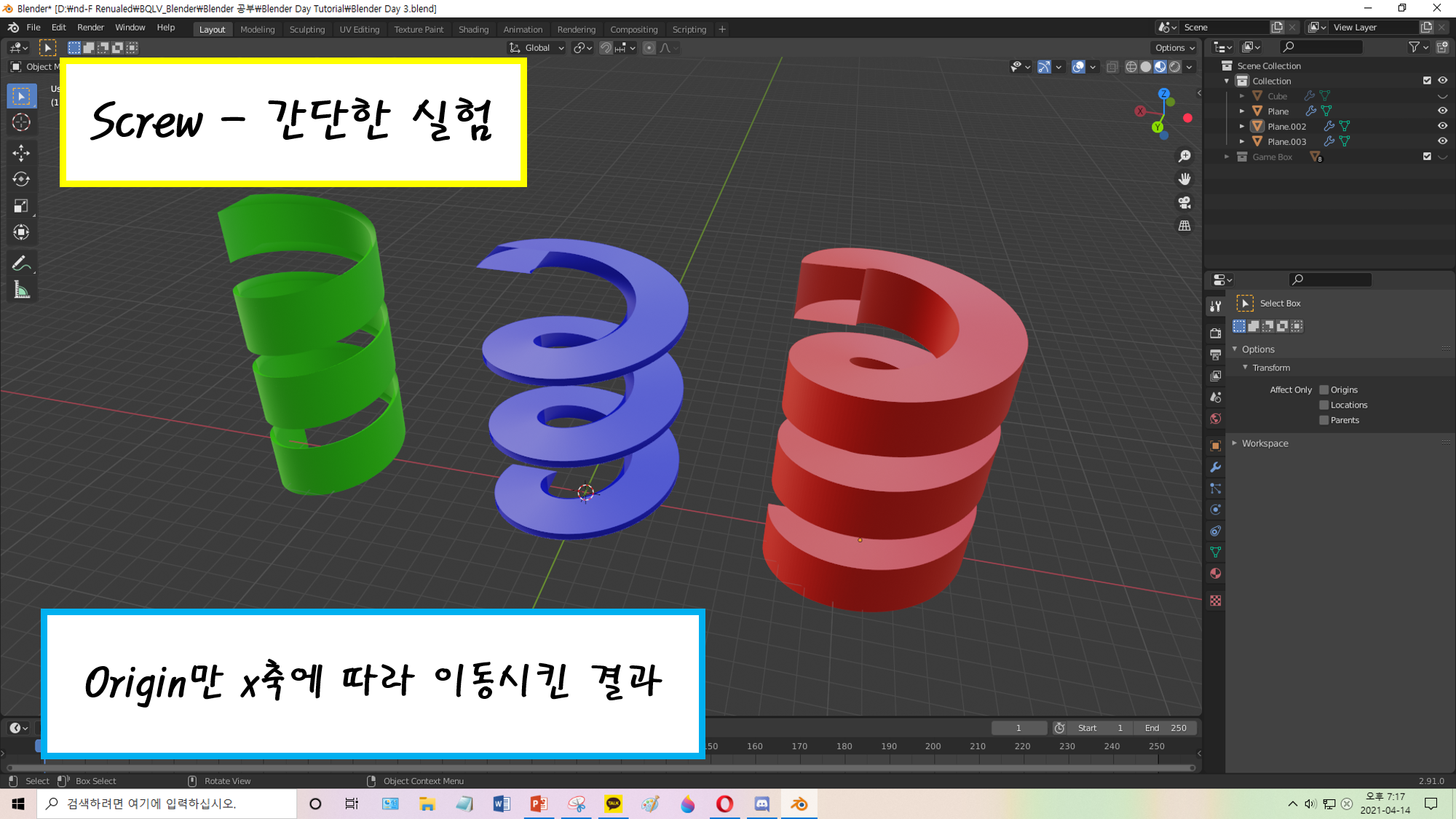Expand the Workspace panel

tap(1265, 443)
